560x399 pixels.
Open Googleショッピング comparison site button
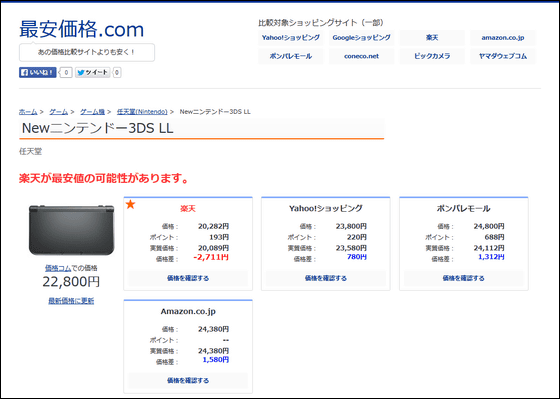click(361, 38)
